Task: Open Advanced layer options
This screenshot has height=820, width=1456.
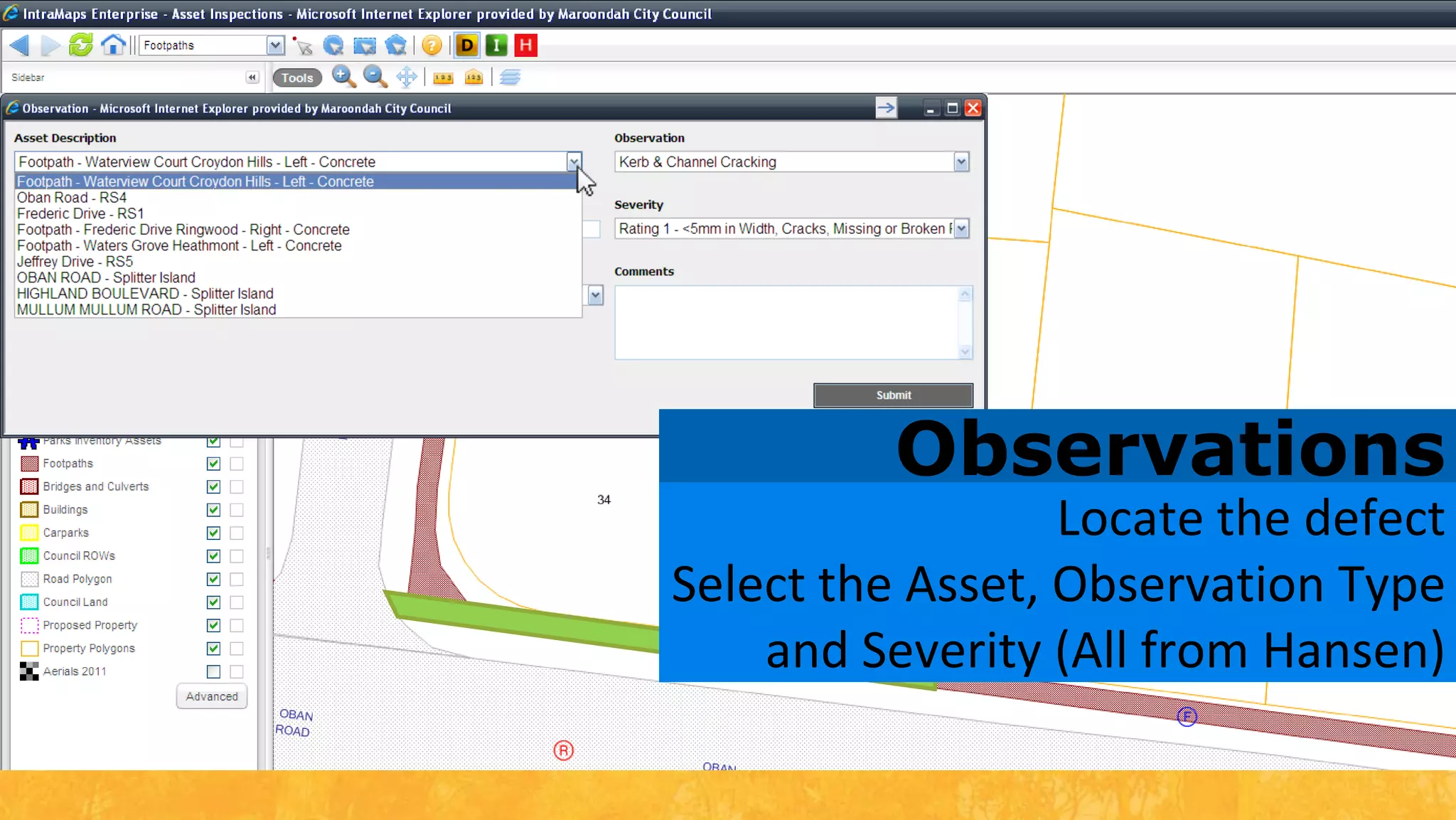Action: tap(212, 696)
